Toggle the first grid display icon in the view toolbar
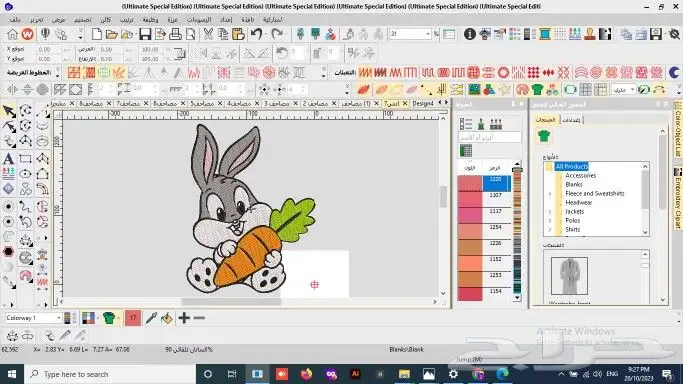Screen dimensions: 683x384 585,90
